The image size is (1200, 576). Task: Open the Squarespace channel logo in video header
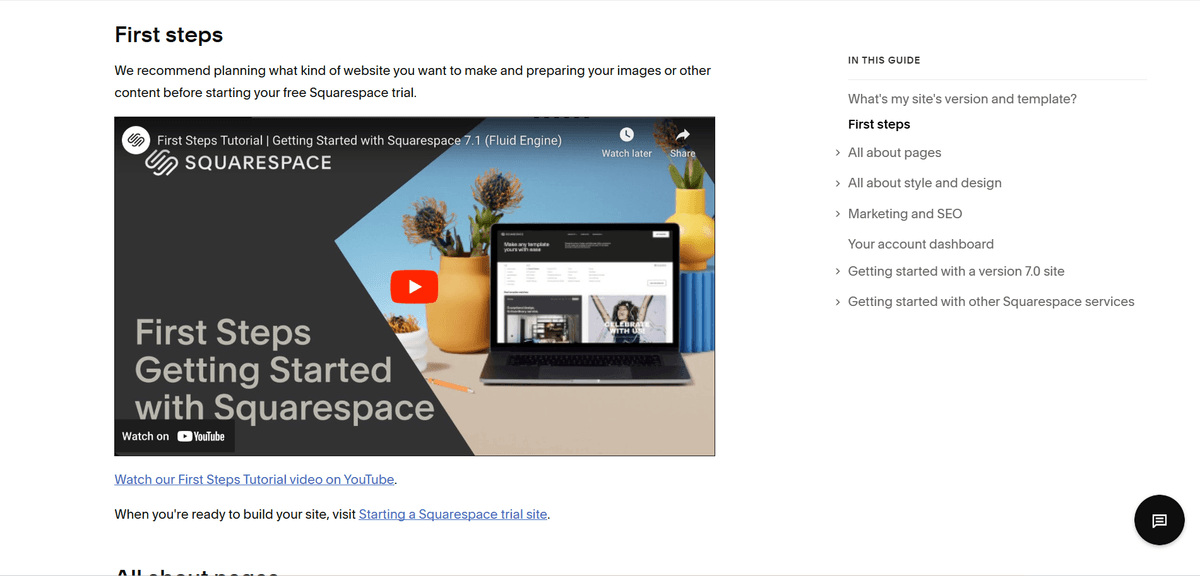click(136, 140)
